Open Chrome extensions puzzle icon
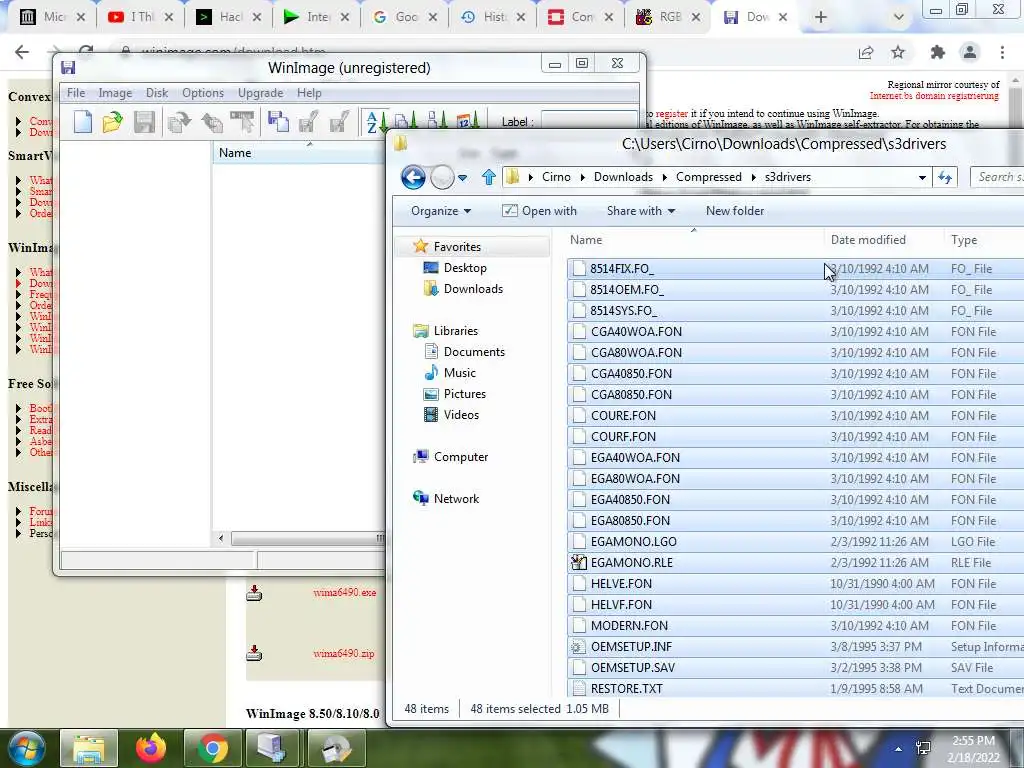 click(x=938, y=52)
